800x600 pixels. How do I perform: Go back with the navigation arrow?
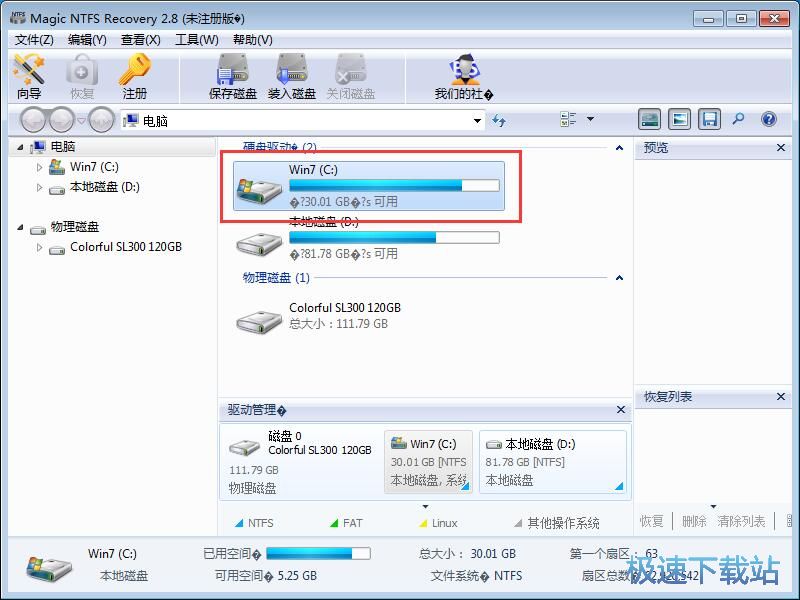35,120
